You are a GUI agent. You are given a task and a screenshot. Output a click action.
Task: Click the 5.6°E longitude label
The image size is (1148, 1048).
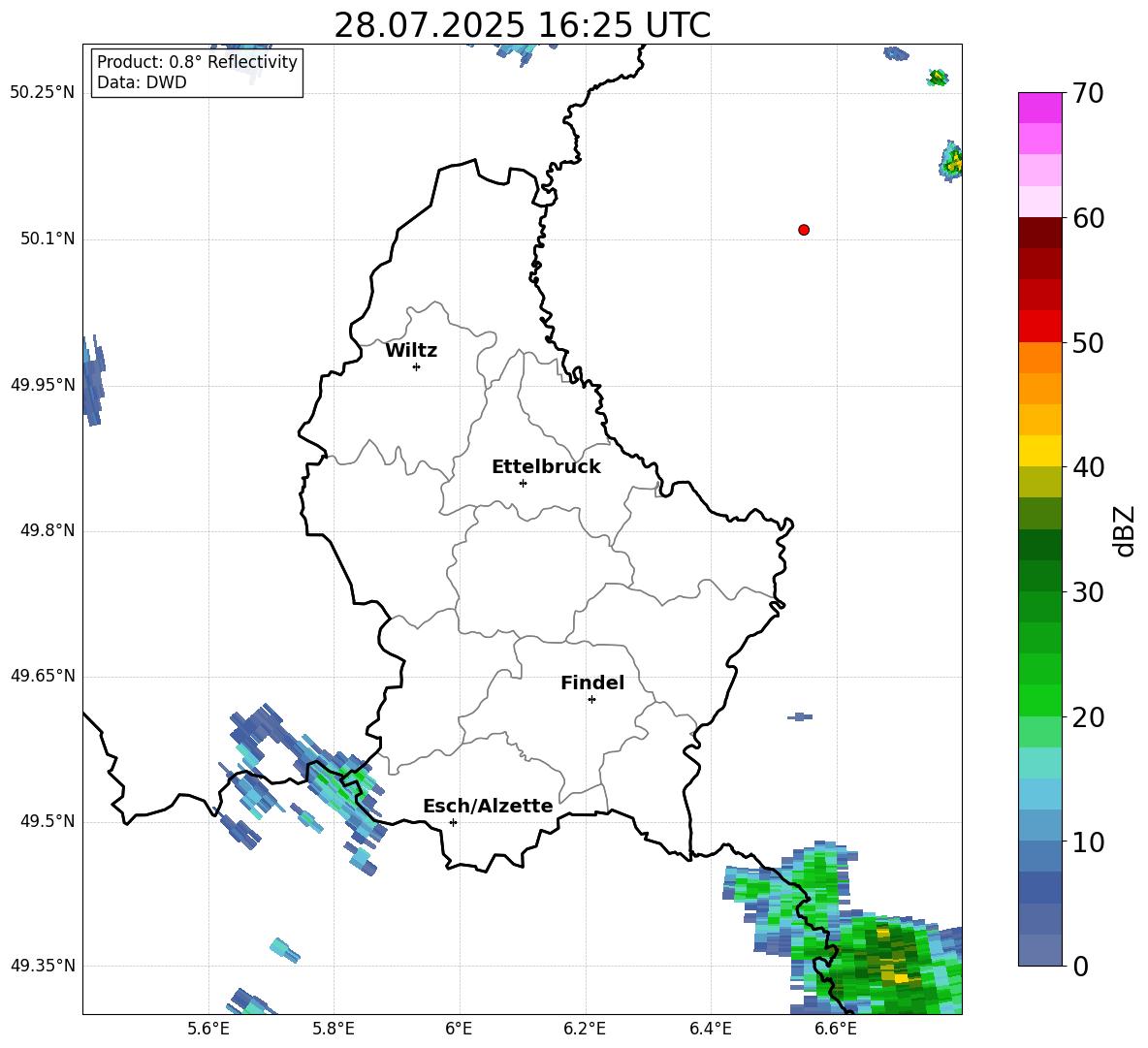click(x=208, y=1030)
